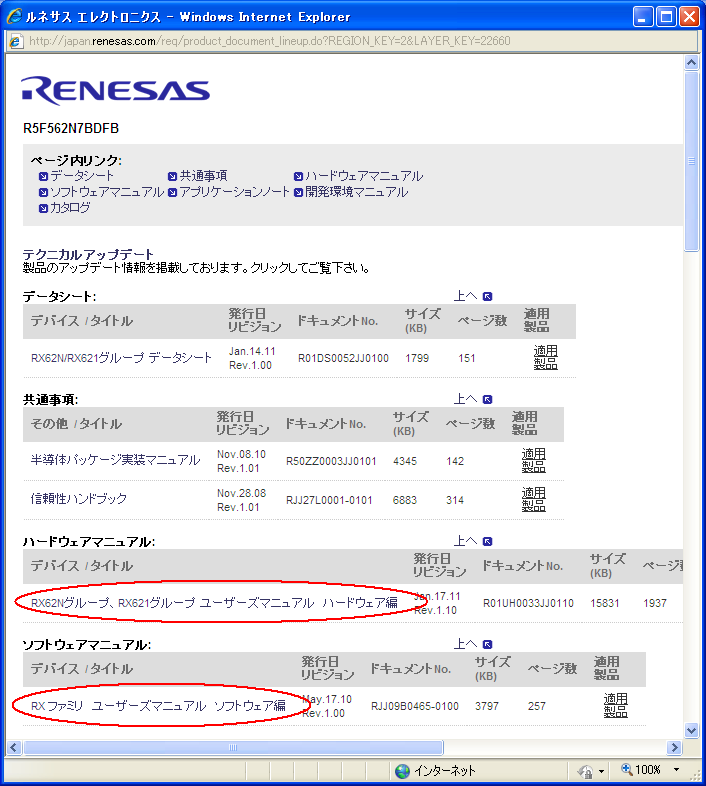Open the security icon dropdown arrow
The height and width of the screenshot is (786, 706).
point(601,771)
